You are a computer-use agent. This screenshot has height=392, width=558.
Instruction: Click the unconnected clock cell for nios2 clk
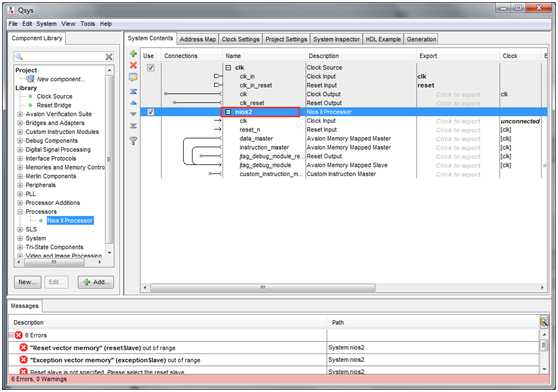(x=520, y=121)
